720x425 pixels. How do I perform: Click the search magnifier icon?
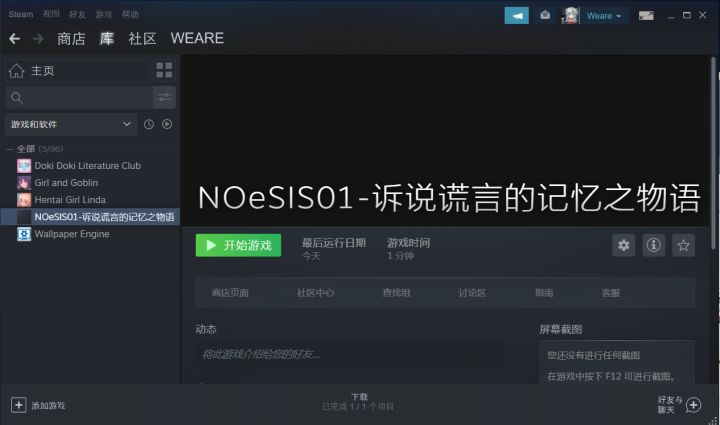(x=17, y=98)
